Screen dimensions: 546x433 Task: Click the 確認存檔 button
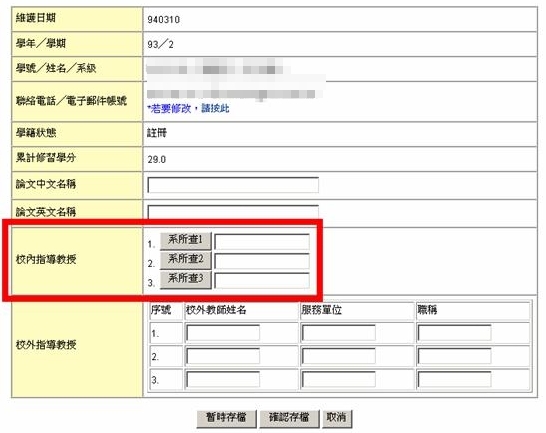[x=289, y=418]
